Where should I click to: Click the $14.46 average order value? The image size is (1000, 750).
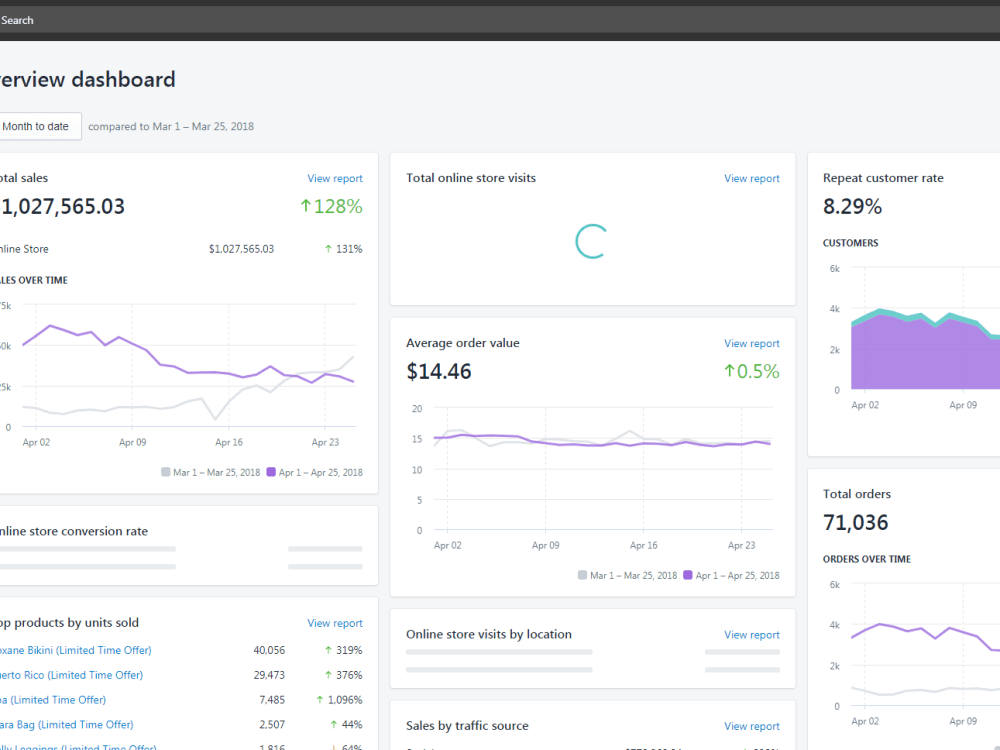[x=439, y=371]
